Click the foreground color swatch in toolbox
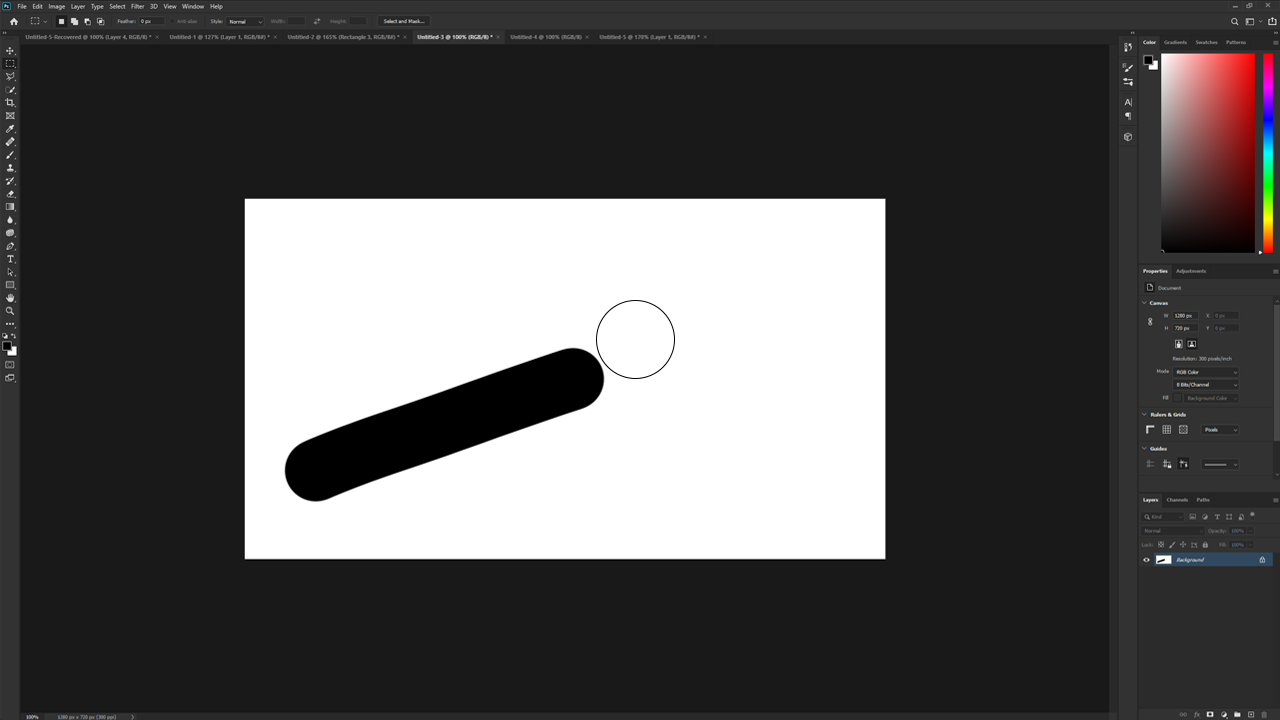The height and width of the screenshot is (720, 1280). (6, 346)
